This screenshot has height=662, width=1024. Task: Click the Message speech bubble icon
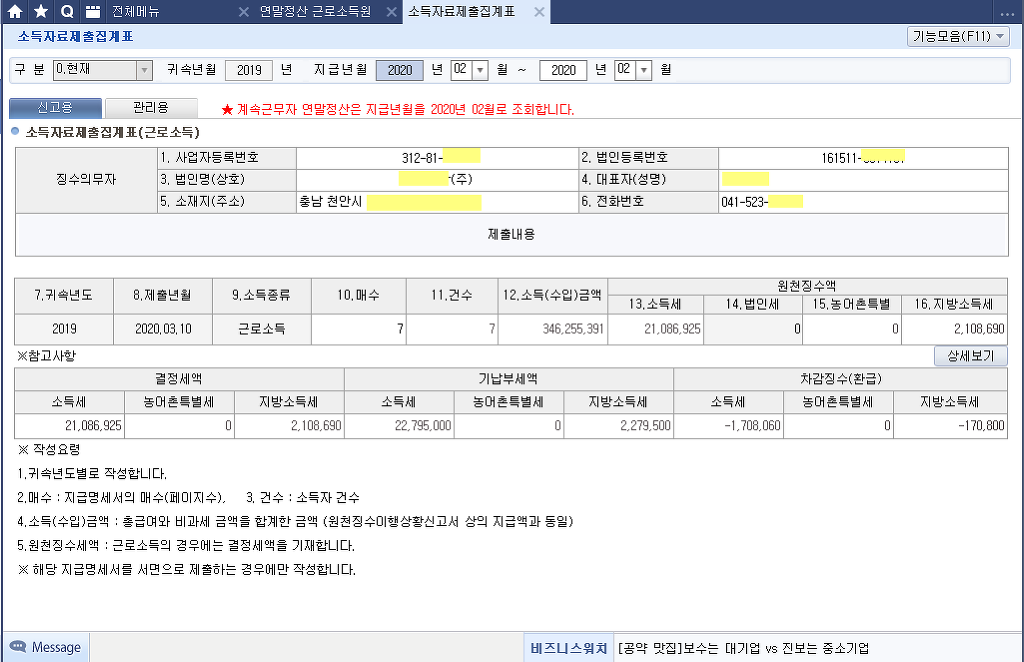(17, 647)
